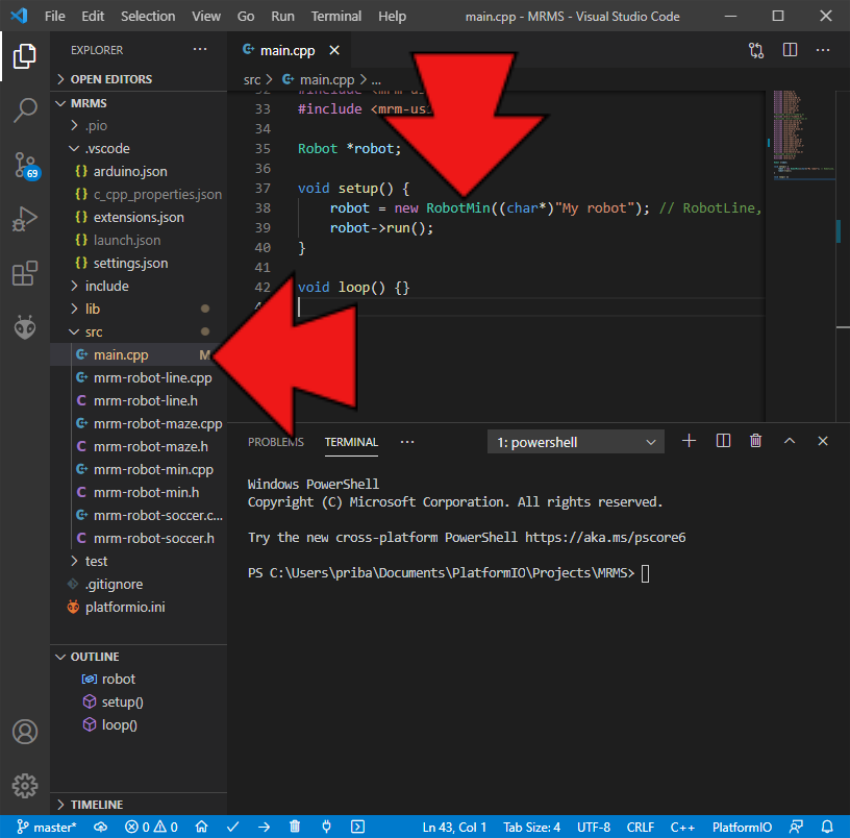Click the PlatformIO Upload arrow in status bar
This screenshot has height=838, width=850.
263,827
